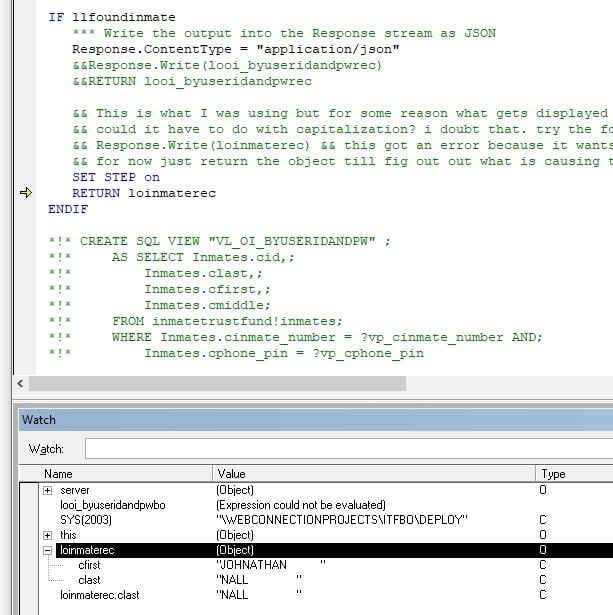Click the "Inmates.cphone_pin = ?vp_cphone_pin" line

236,353
